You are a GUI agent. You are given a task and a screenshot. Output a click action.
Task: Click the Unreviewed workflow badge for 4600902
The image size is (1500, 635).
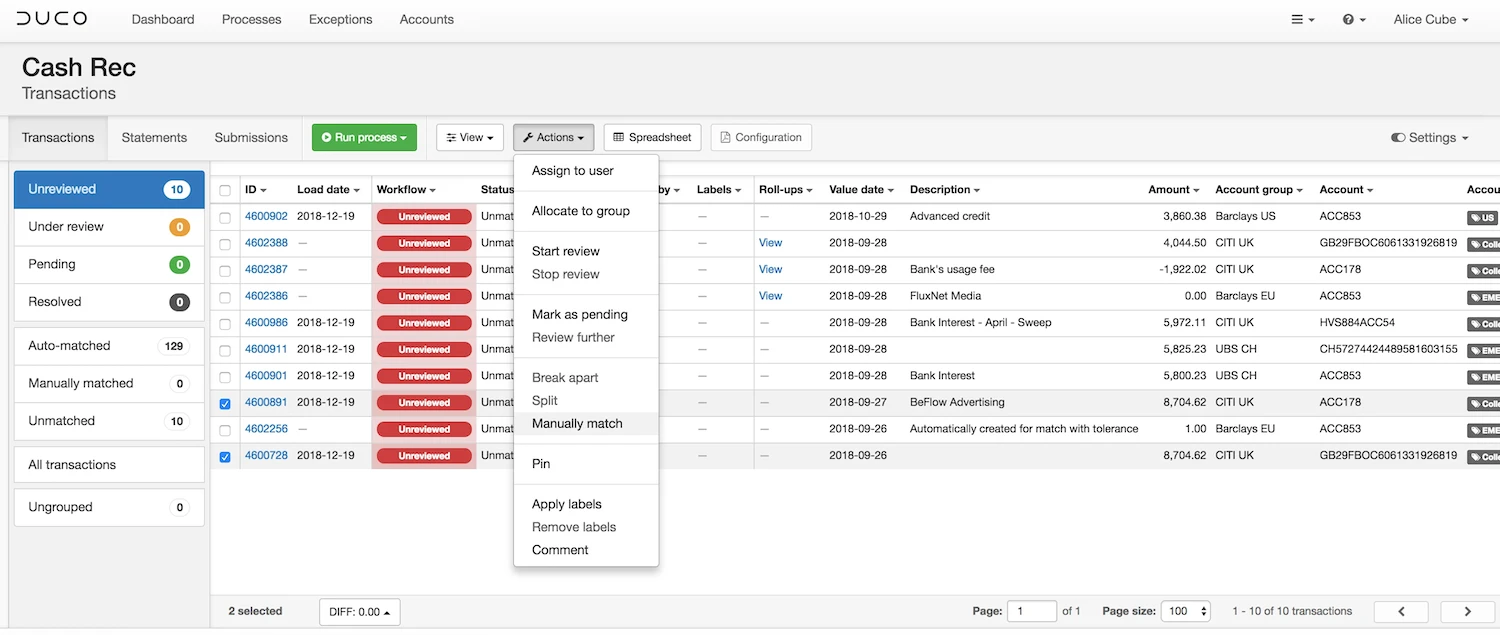coord(424,216)
